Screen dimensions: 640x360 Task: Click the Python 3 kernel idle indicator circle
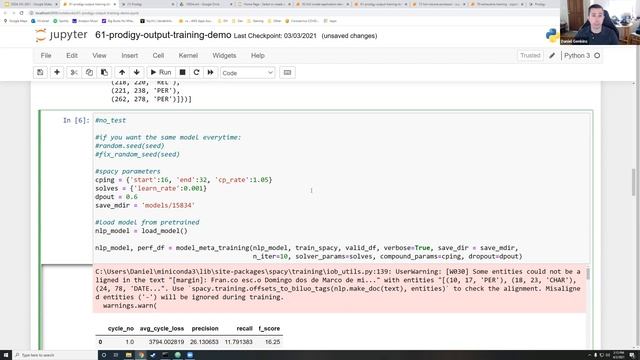pos(597,56)
